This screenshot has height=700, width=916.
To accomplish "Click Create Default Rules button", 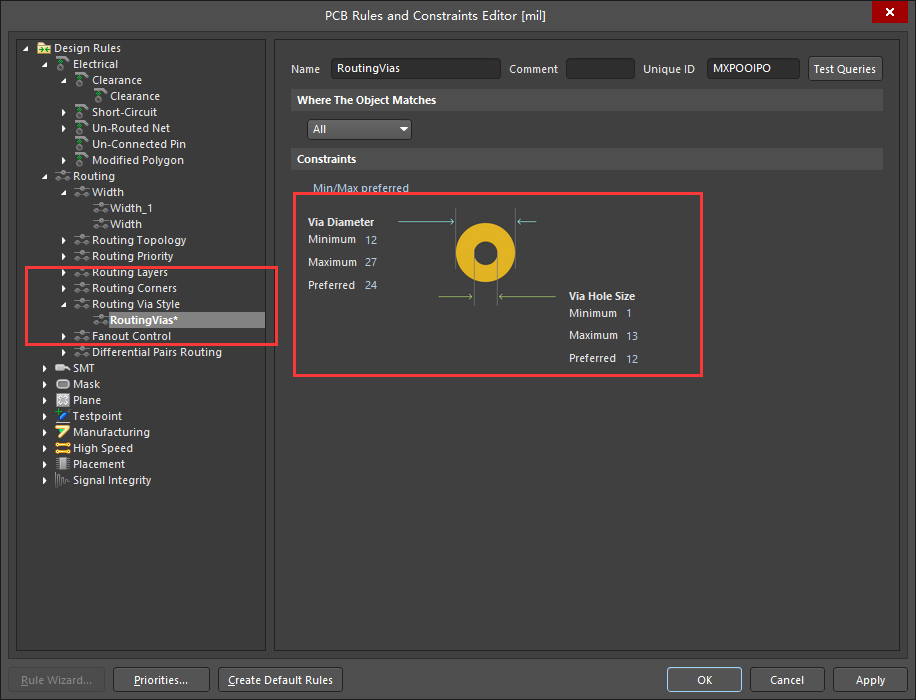I will click(280, 680).
